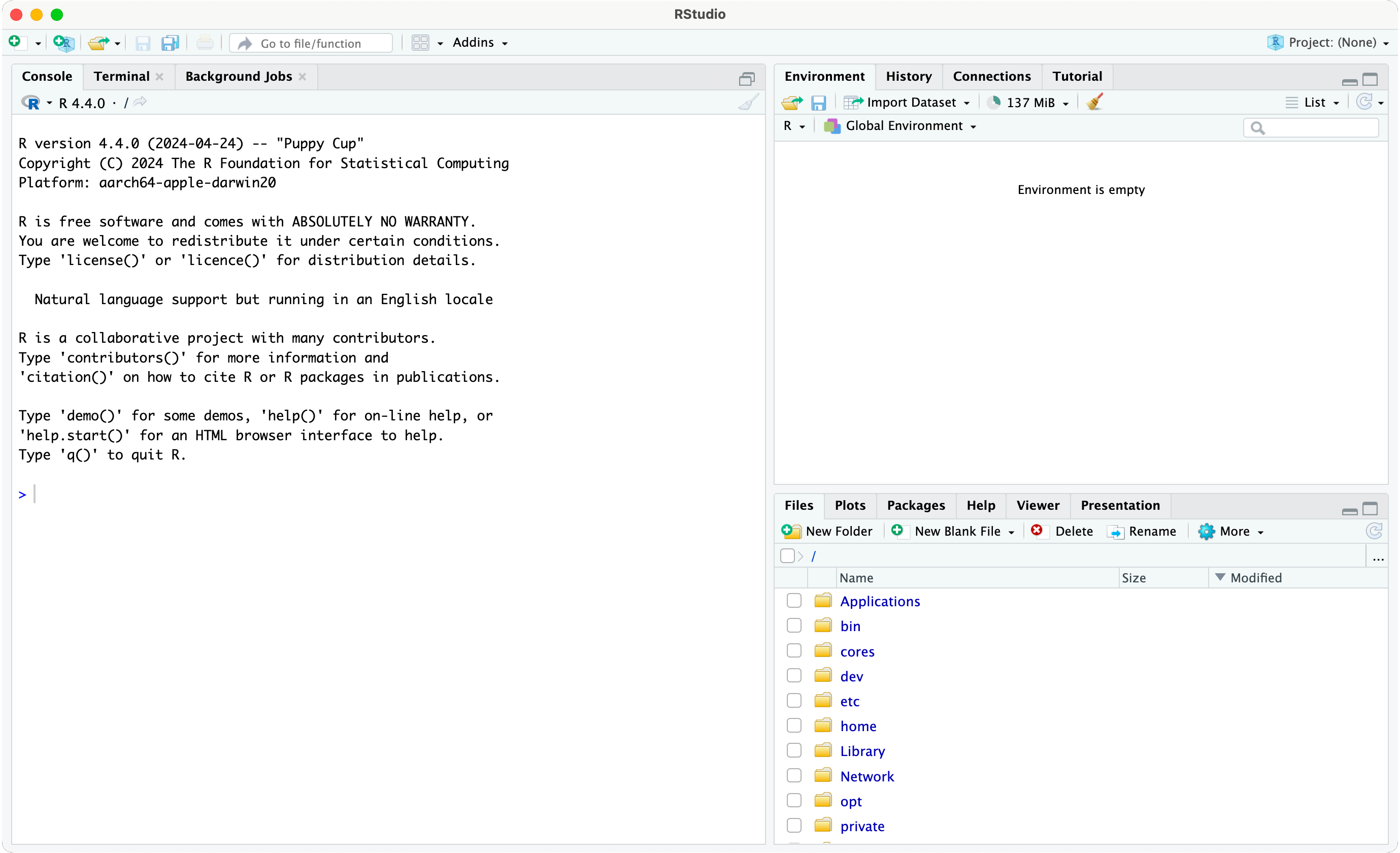Open the home folder link

tap(858, 726)
